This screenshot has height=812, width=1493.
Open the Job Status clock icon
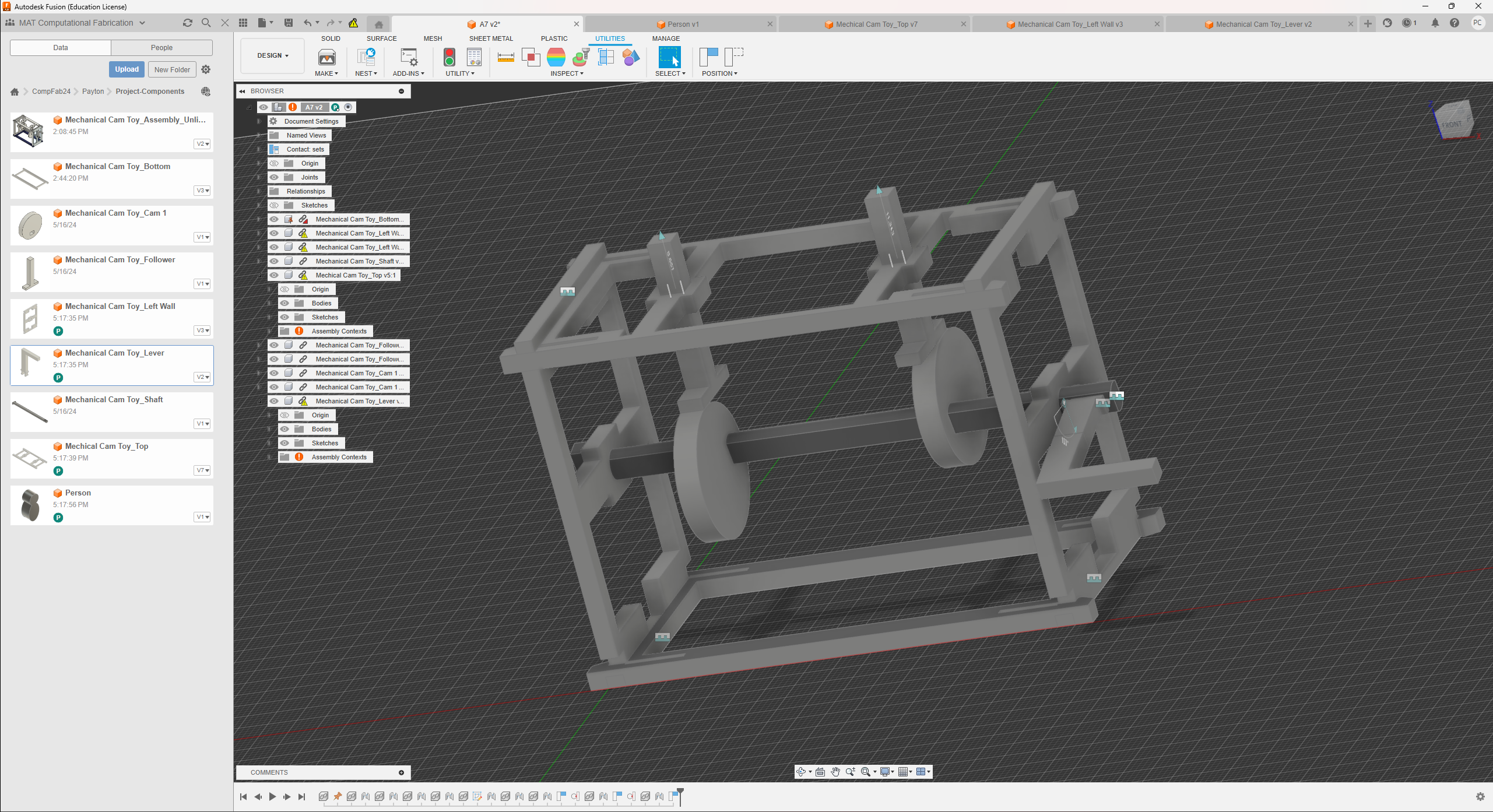coord(1407,23)
